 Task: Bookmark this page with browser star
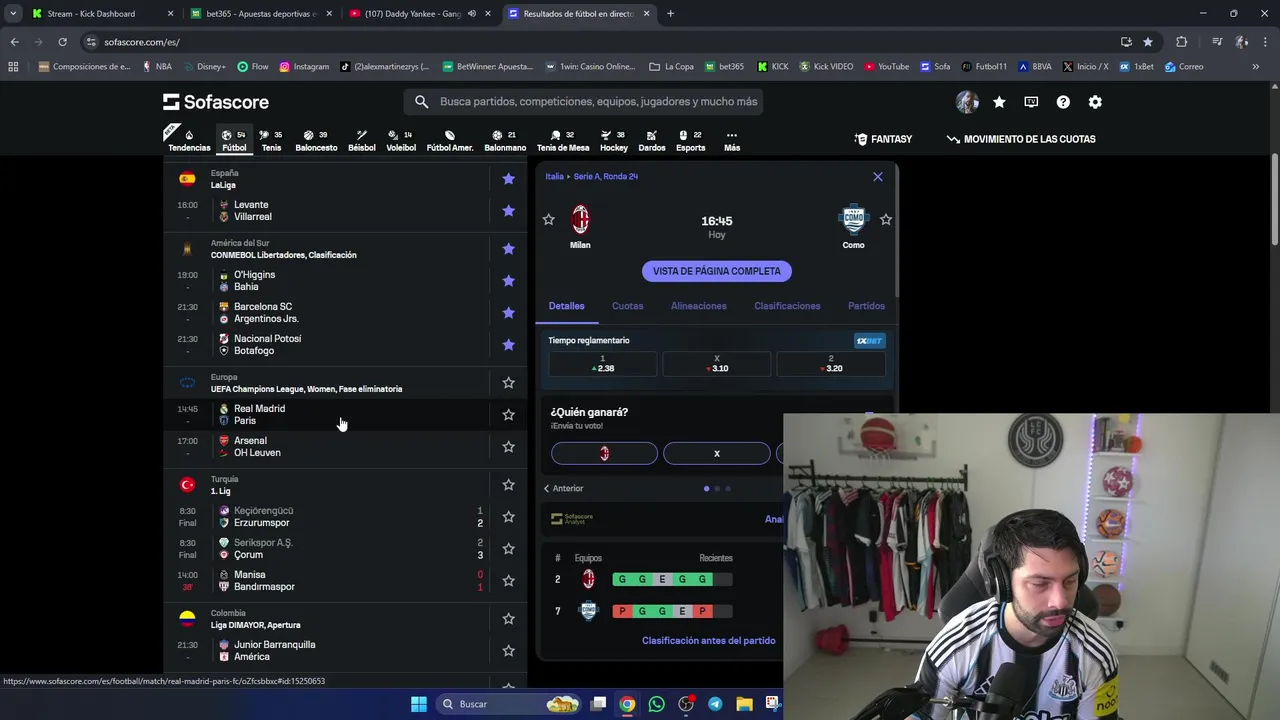(1148, 42)
